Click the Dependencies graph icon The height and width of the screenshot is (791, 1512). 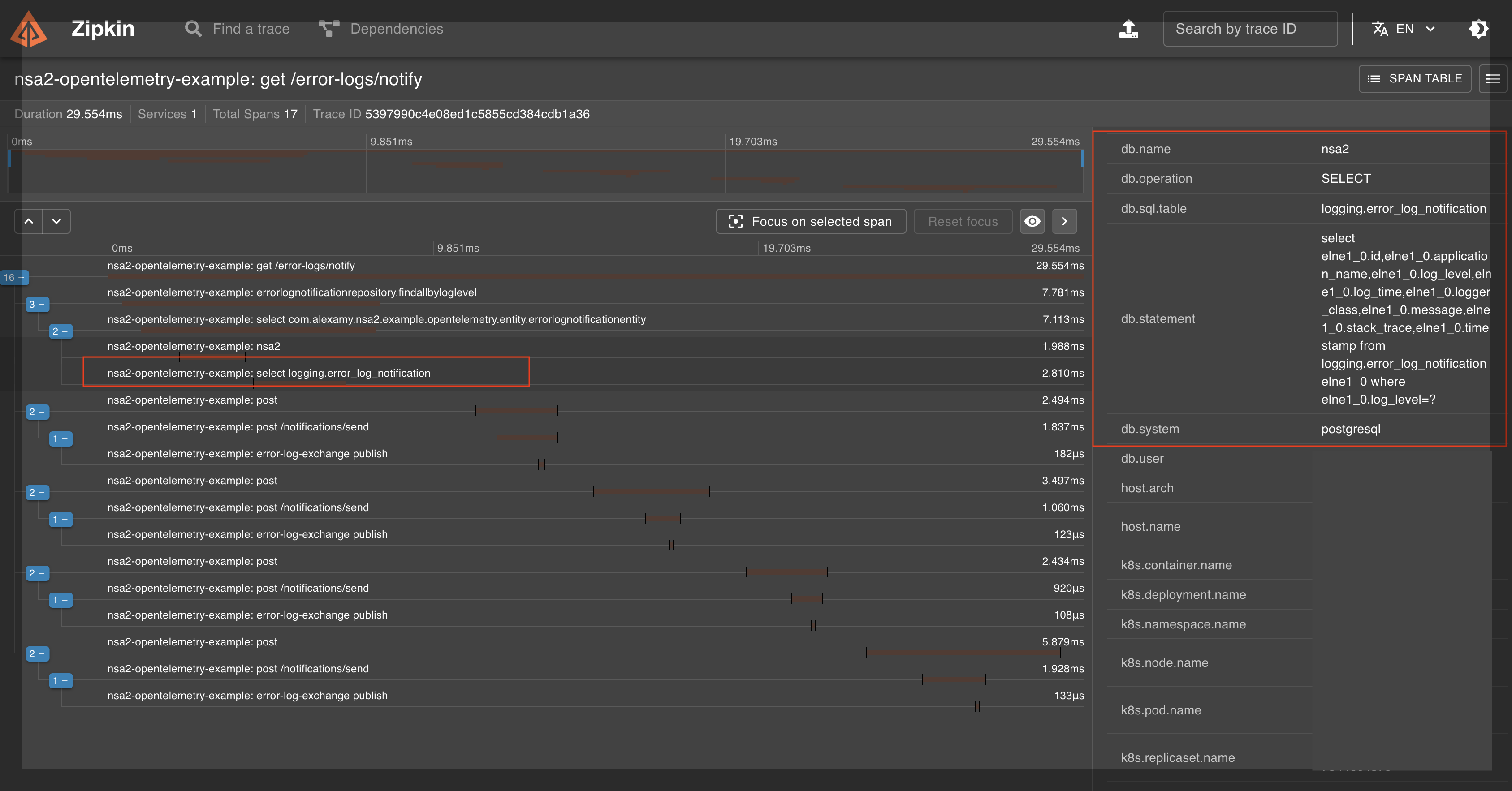[x=328, y=29]
